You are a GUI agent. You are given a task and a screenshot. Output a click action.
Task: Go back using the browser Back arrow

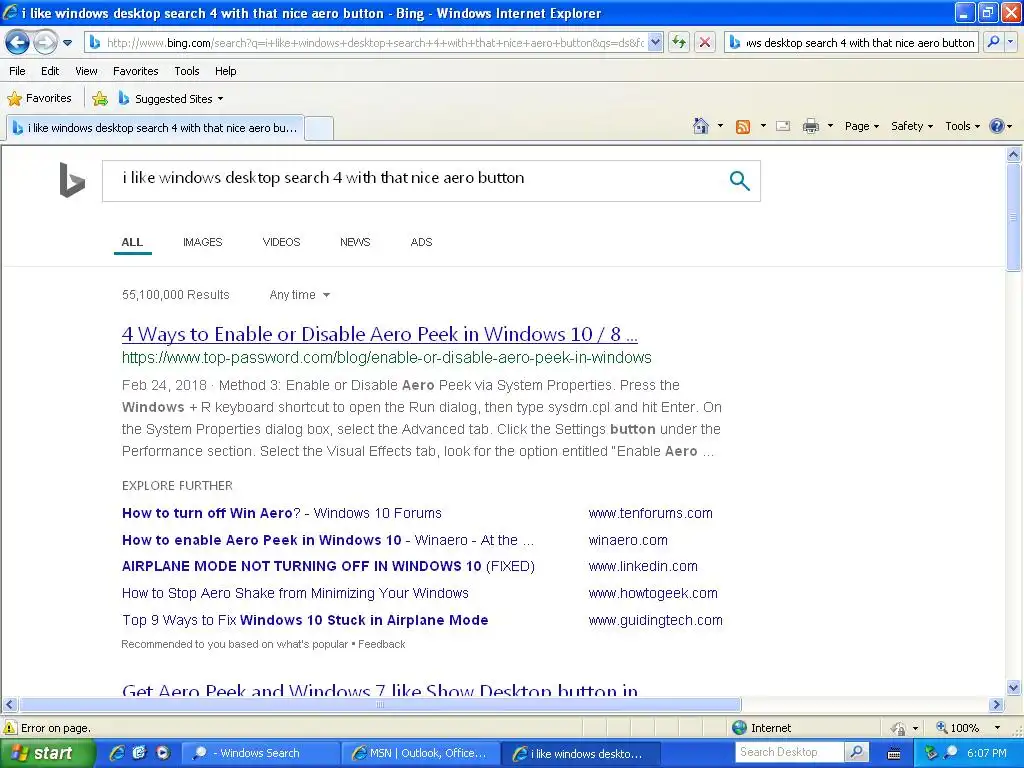[x=18, y=43]
